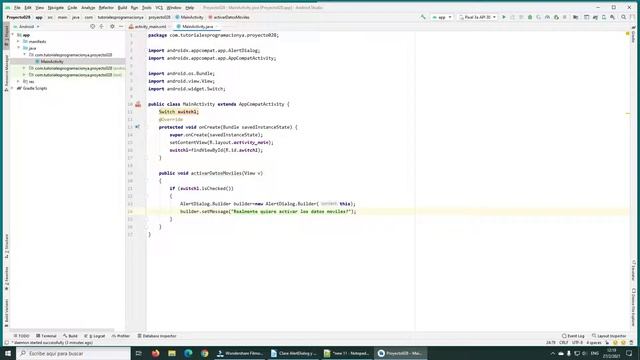Open the VCS menu
The image size is (640, 360).
point(159,8)
